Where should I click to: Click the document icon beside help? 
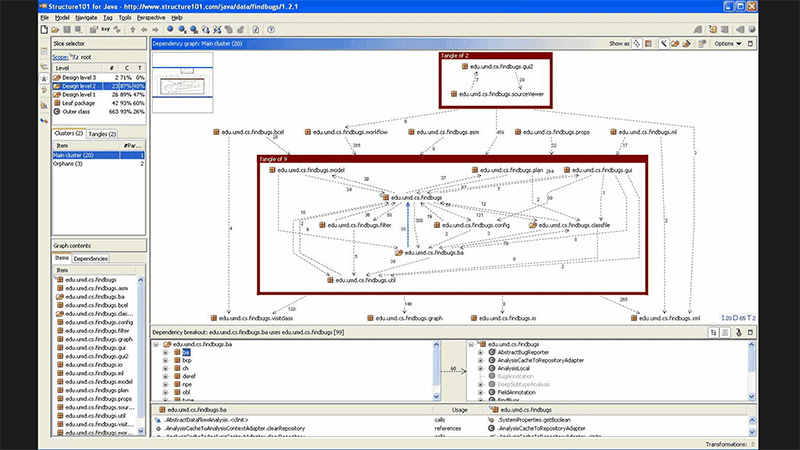coord(256,30)
